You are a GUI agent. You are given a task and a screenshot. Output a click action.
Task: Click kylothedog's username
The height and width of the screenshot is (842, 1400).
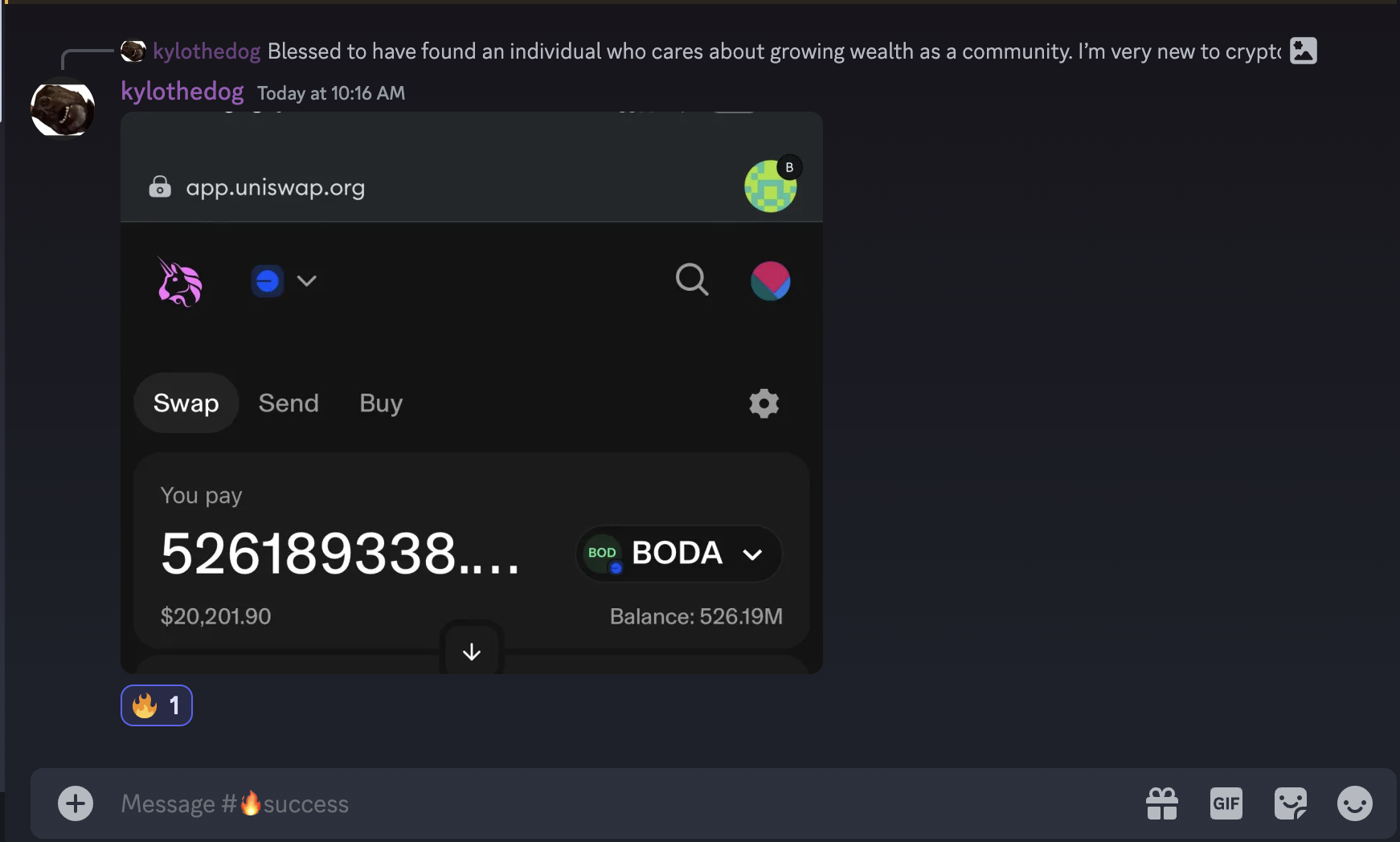(182, 91)
